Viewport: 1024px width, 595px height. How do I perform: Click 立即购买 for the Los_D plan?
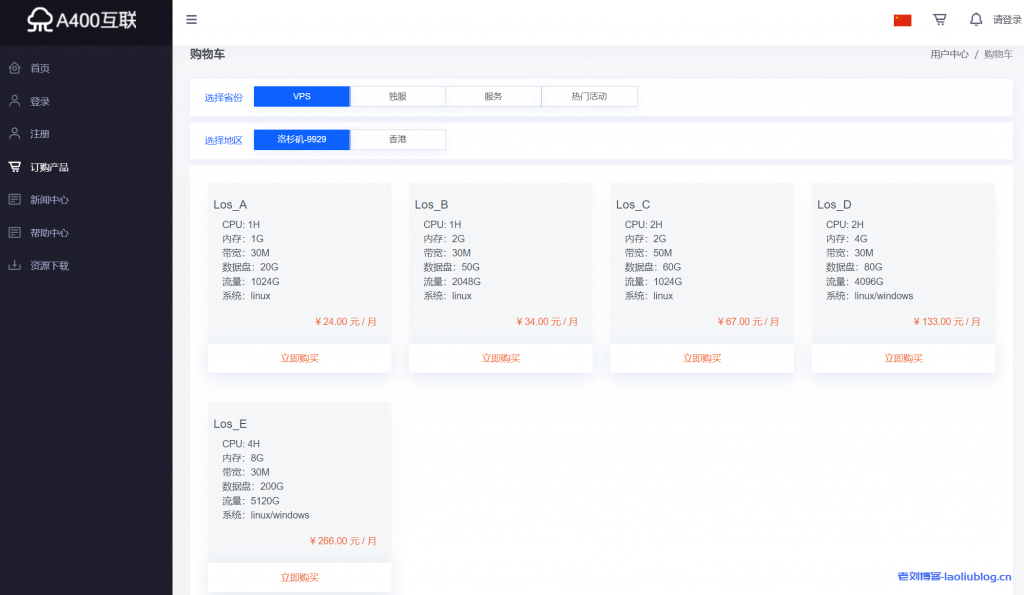(x=903, y=358)
